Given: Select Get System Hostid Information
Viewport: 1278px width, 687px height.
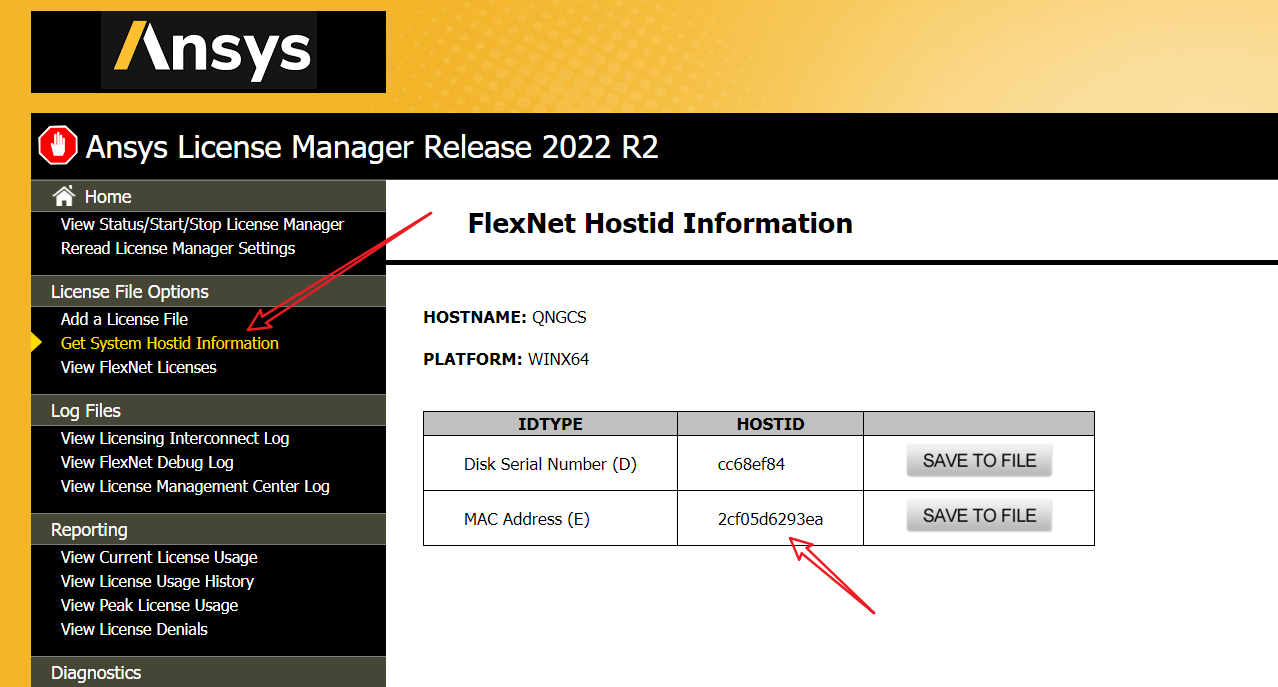Looking at the screenshot, I should tap(170, 343).
